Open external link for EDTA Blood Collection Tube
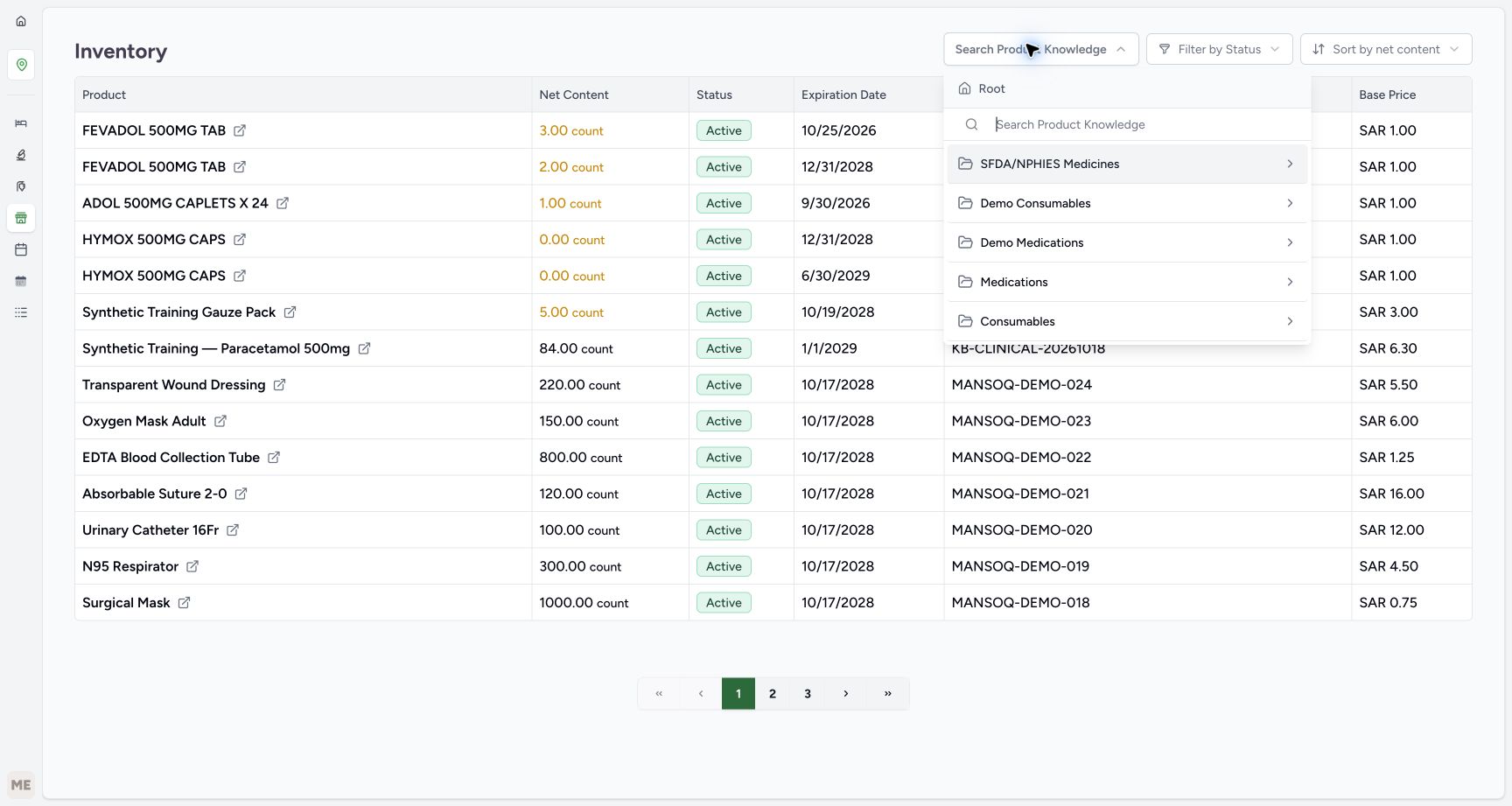This screenshot has width=1512, height=806. tap(274, 458)
